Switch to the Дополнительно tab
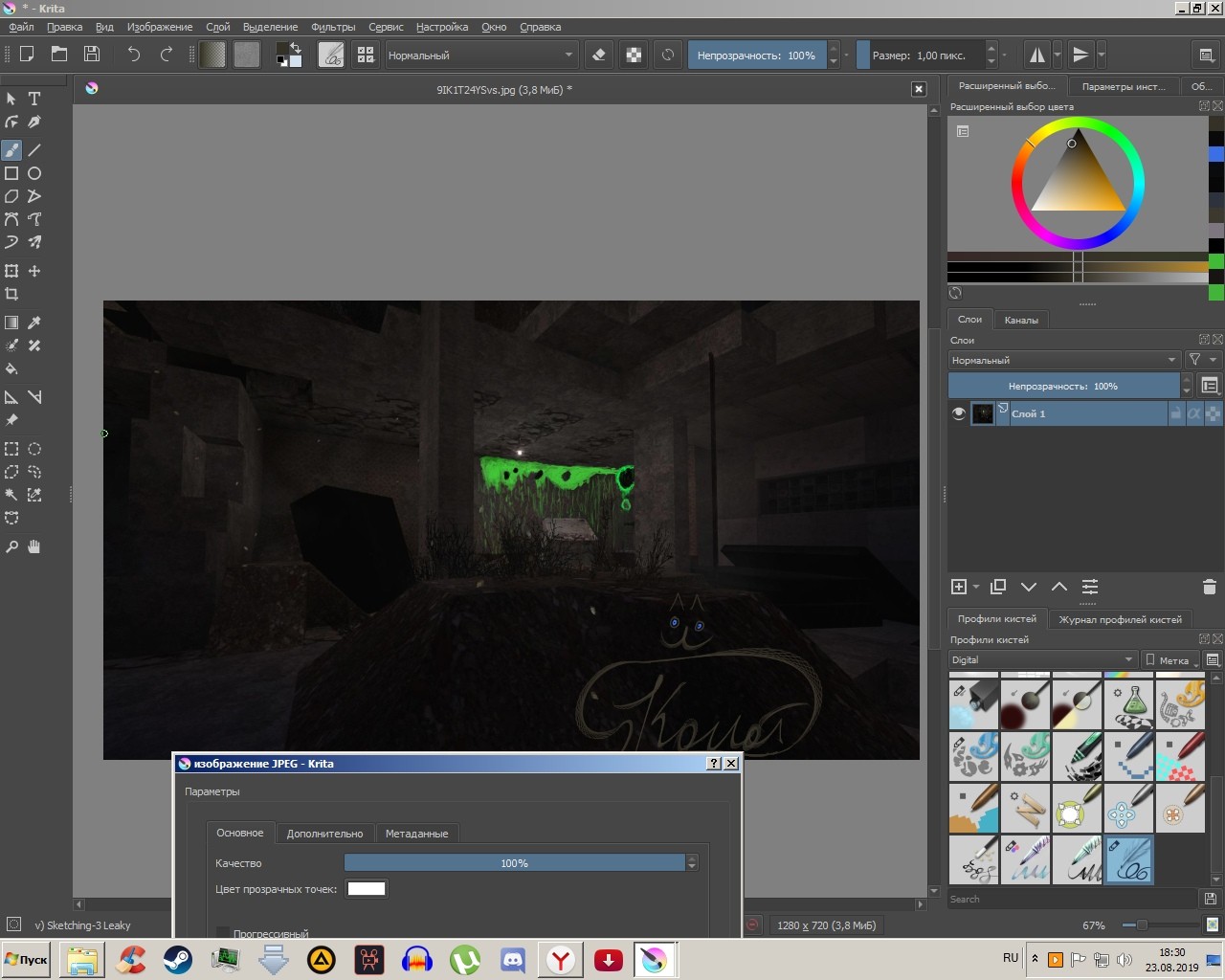The width and height of the screenshot is (1225, 980). point(324,834)
